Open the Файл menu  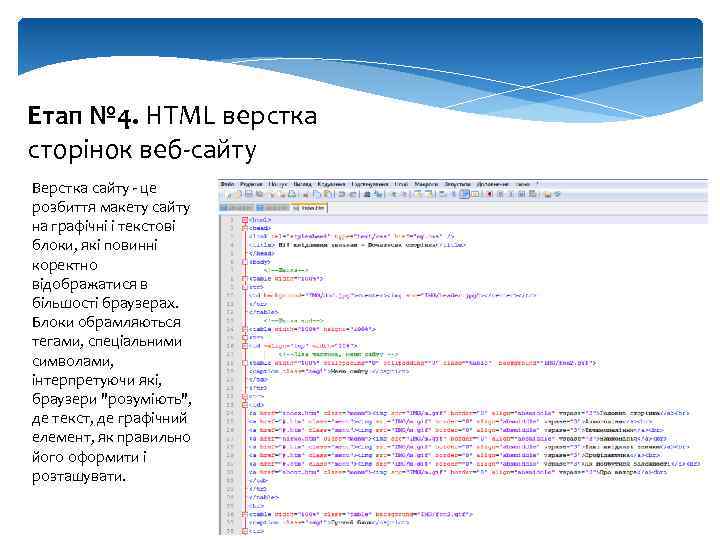point(227,184)
